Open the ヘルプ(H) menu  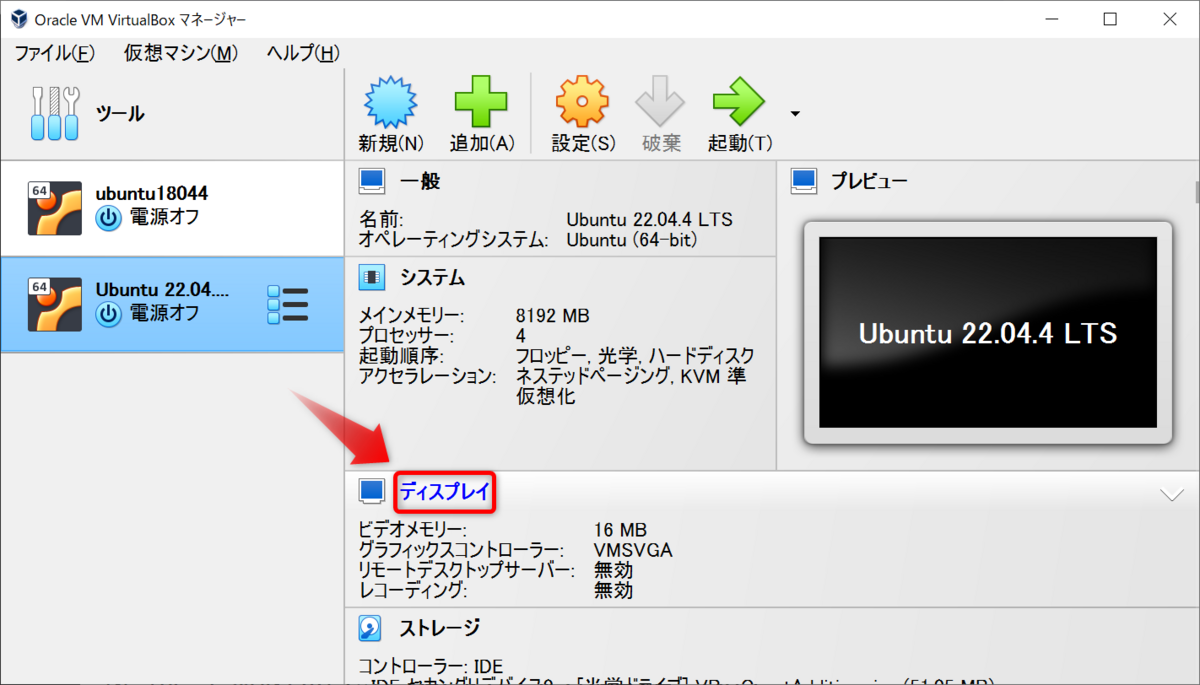tap(303, 54)
